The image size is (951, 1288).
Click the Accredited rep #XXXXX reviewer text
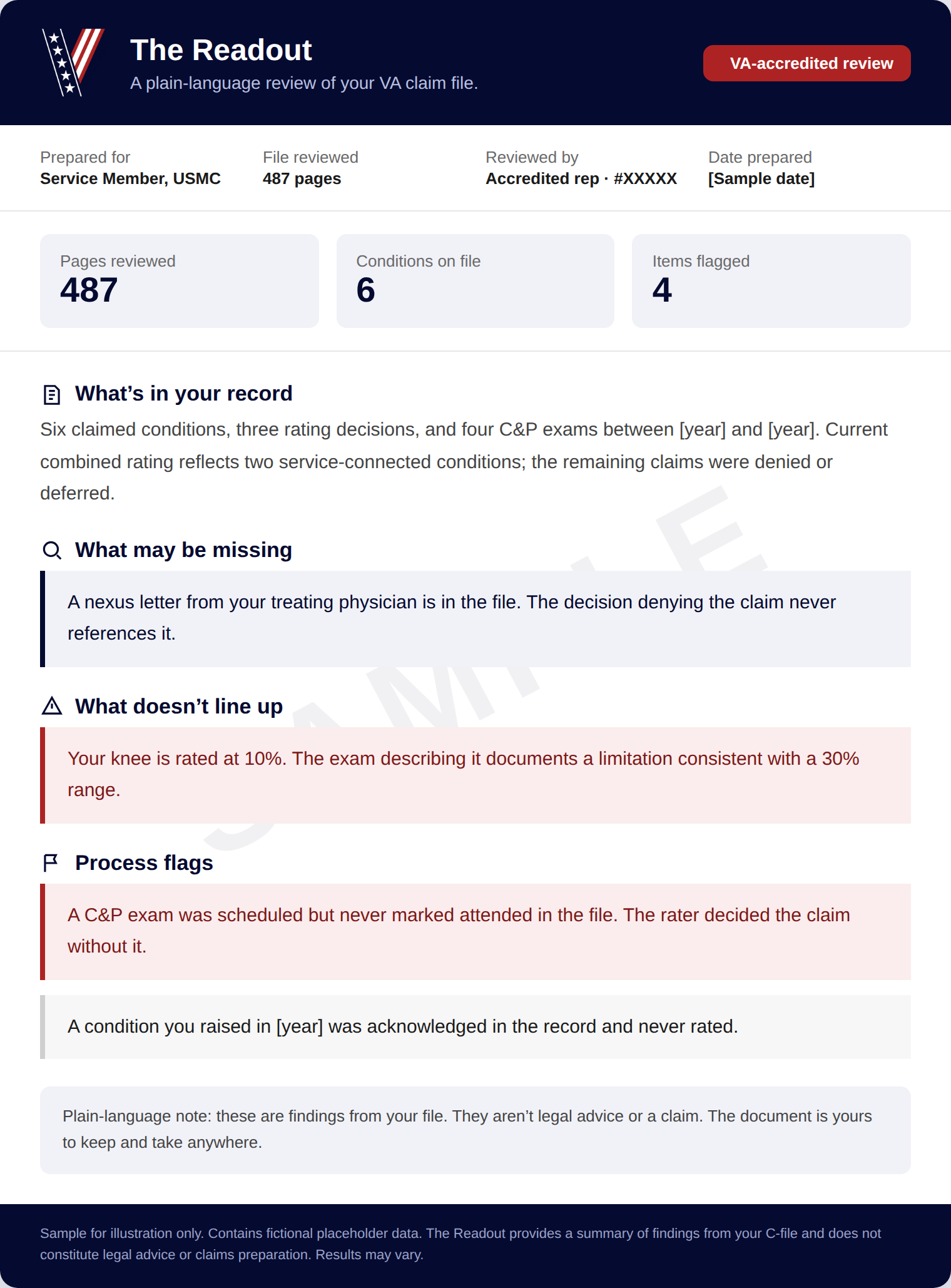[581, 179]
